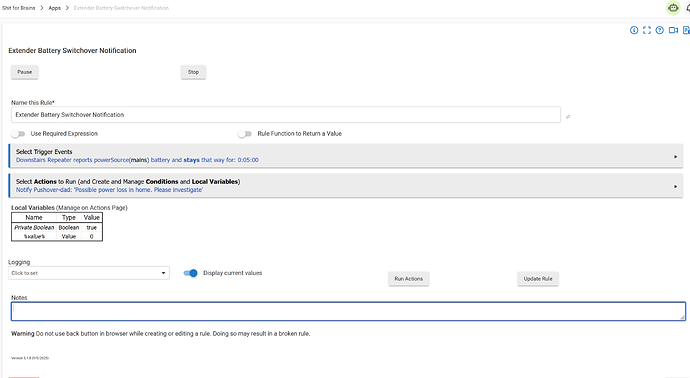
Task: Select the 'true' value cell
Action: 92,228
